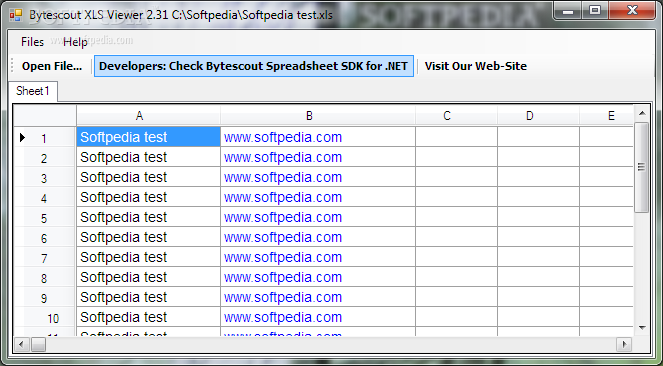Select row 1 header with arrow indicator
This screenshot has height=366, width=663.
pyautogui.click(x=45, y=137)
